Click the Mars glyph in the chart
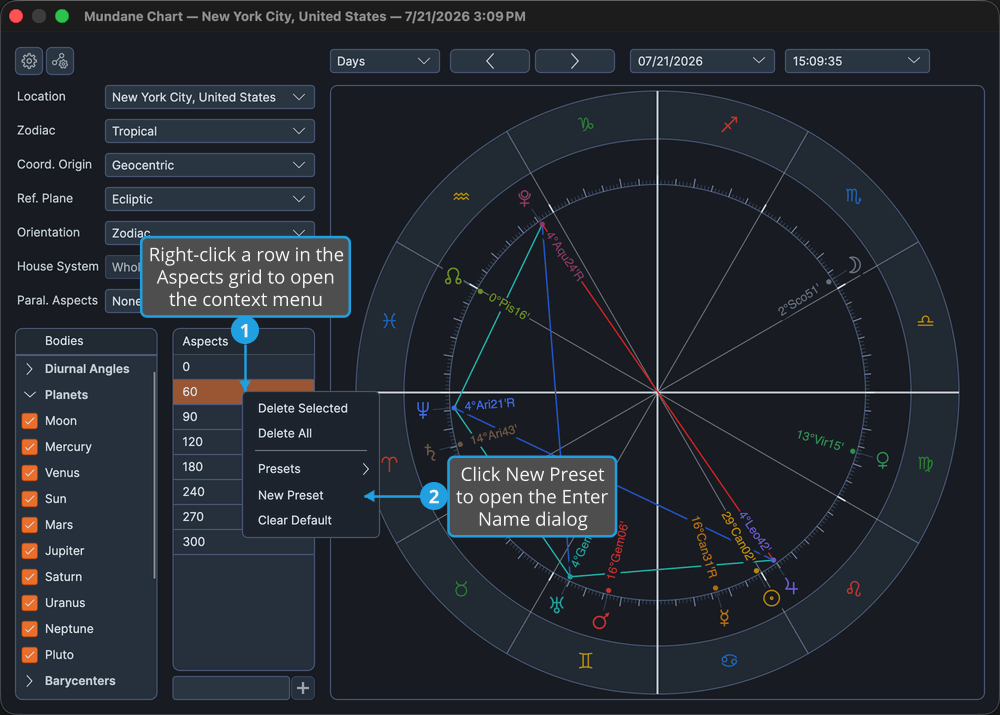 click(x=601, y=621)
